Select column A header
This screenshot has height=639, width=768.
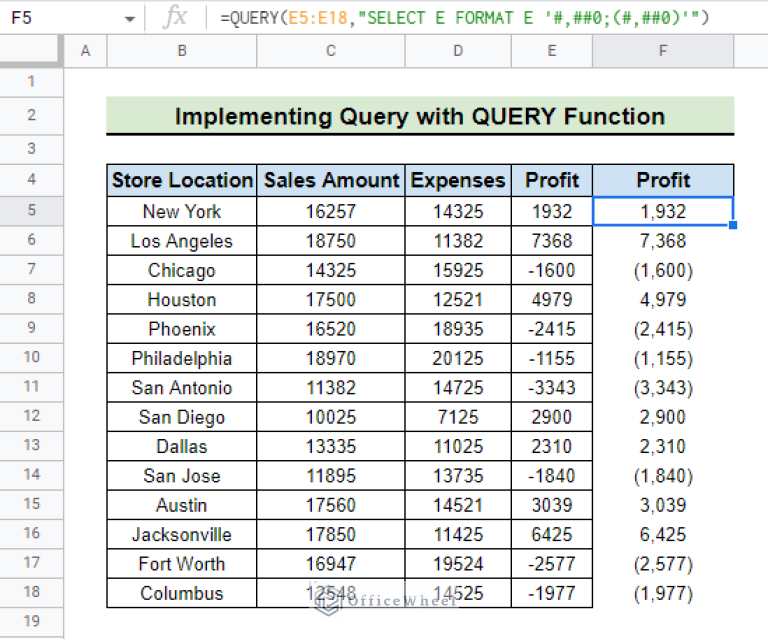click(x=85, y=51)
